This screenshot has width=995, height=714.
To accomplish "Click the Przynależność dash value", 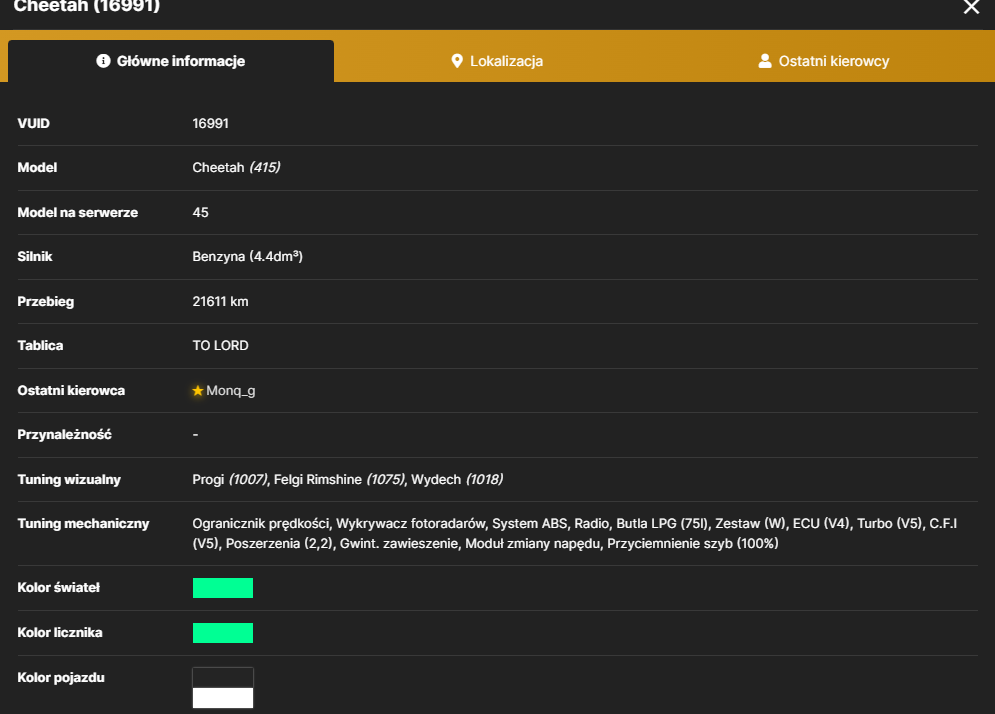I will [195, 435].
